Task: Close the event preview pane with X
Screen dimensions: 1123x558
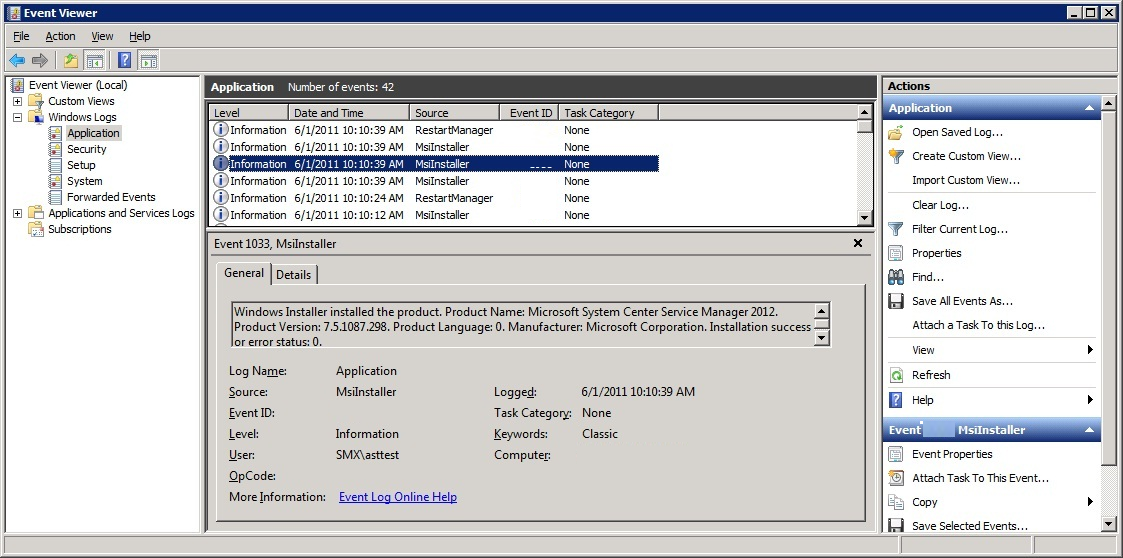Action: pyautogui.click(x=858, y=244)
